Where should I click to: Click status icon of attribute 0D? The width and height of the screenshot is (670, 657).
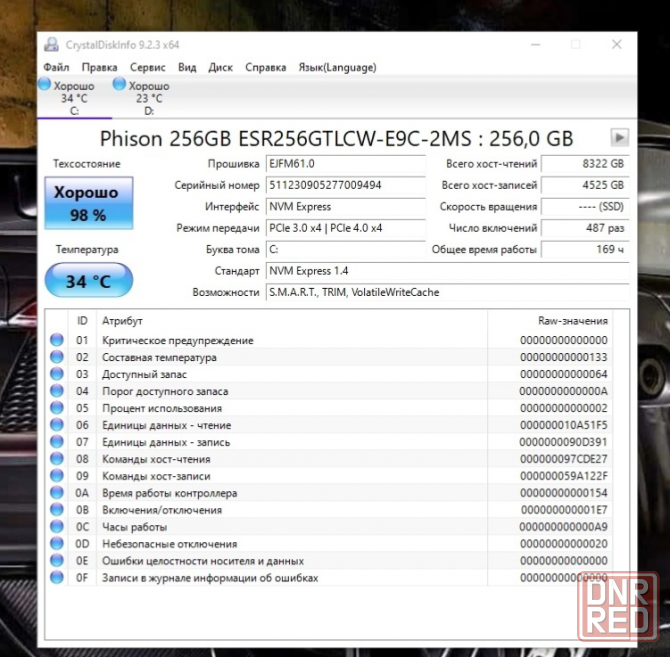(57, 544)
